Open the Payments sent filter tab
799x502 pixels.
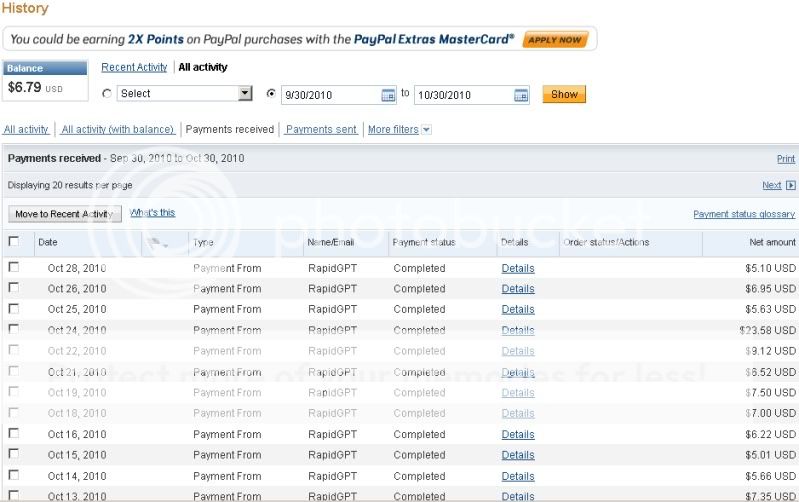[321, 130]
